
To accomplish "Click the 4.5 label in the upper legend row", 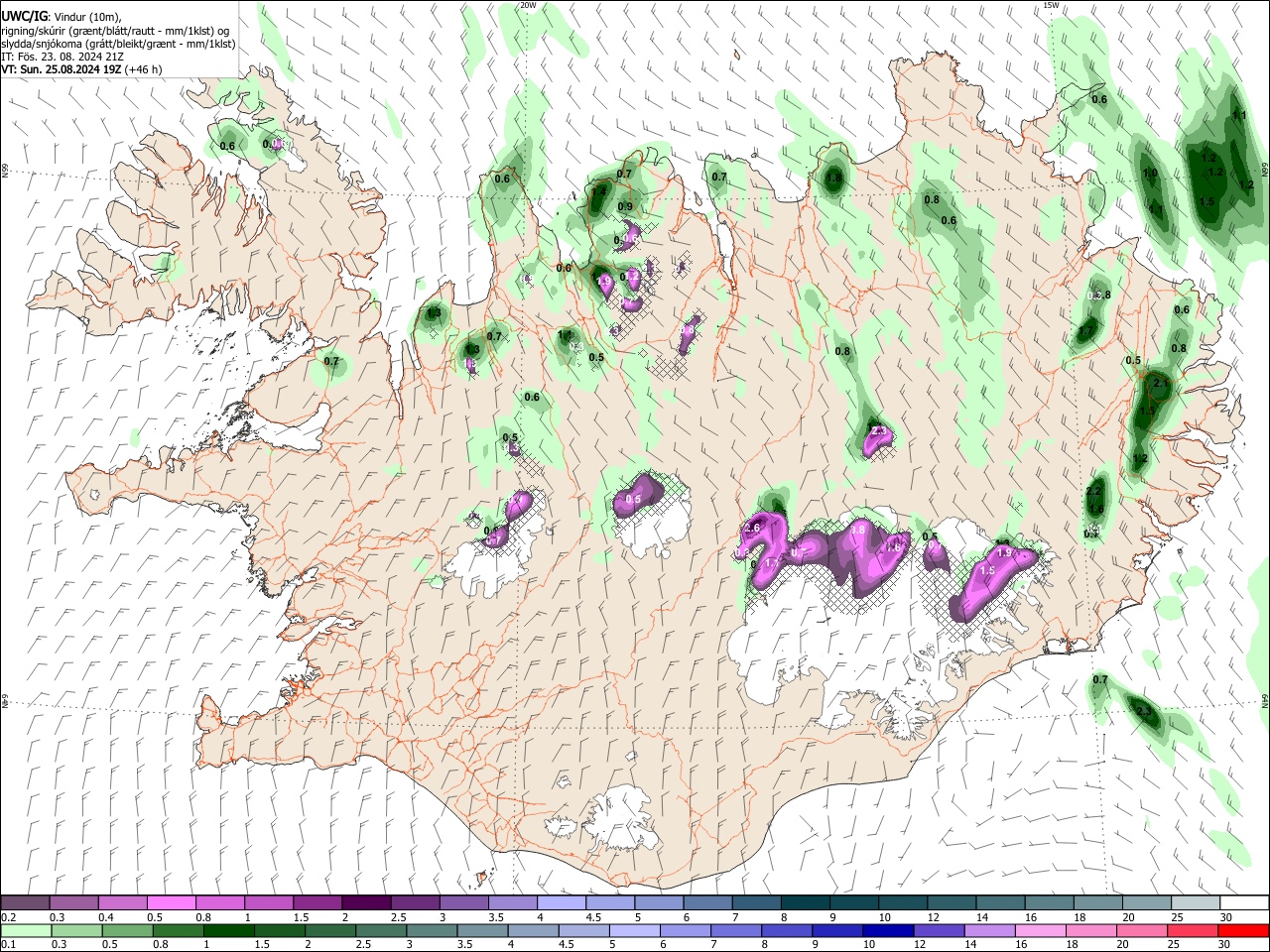I will tap(593, 917).
